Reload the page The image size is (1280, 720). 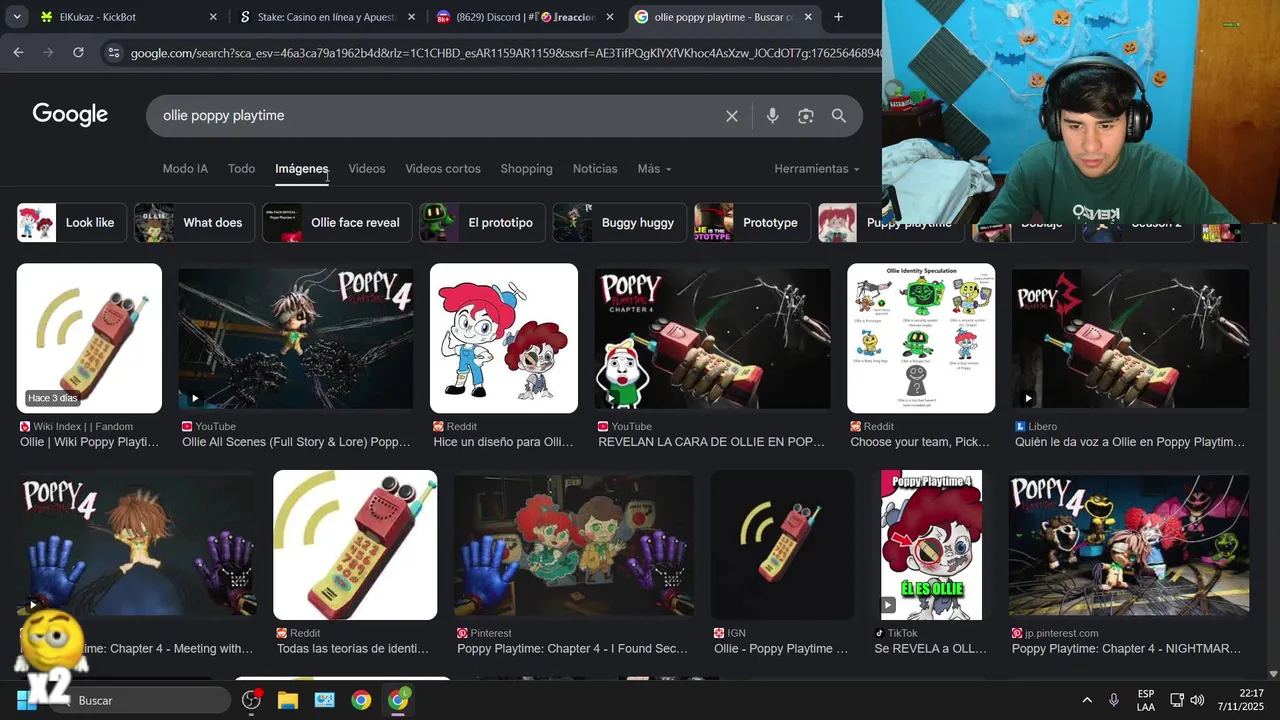point(78,52)
